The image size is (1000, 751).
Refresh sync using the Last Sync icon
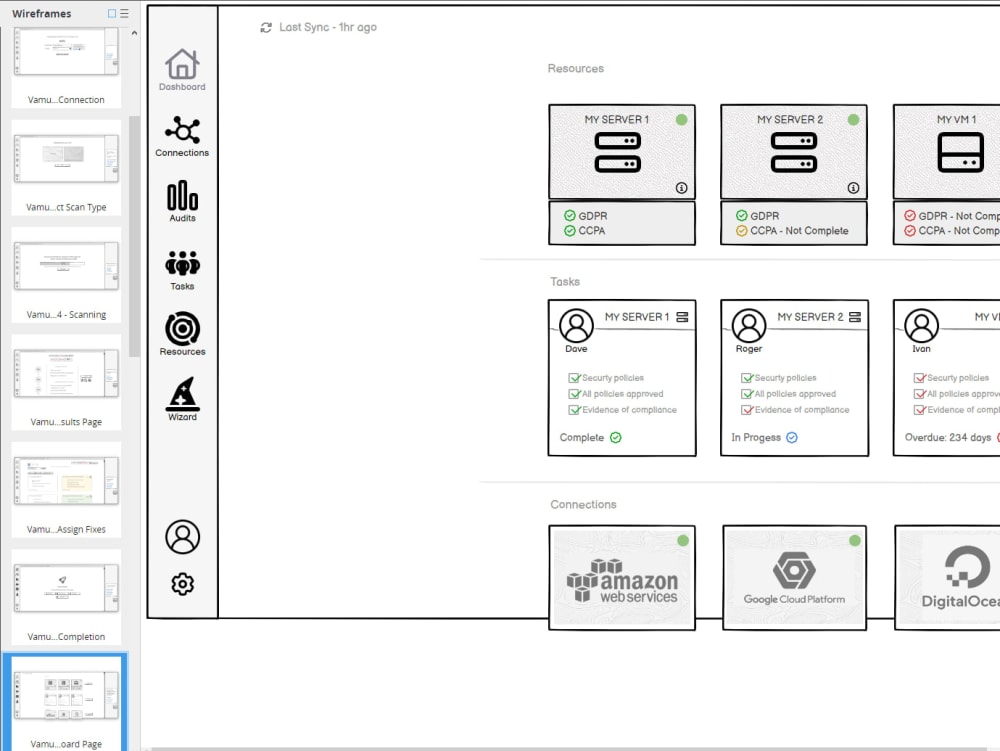pyautogui.click(x=265, y=27)
